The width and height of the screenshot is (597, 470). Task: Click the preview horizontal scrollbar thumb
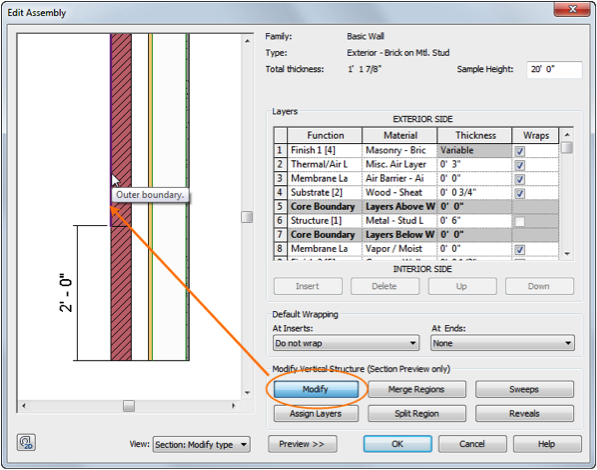point(129,406)
